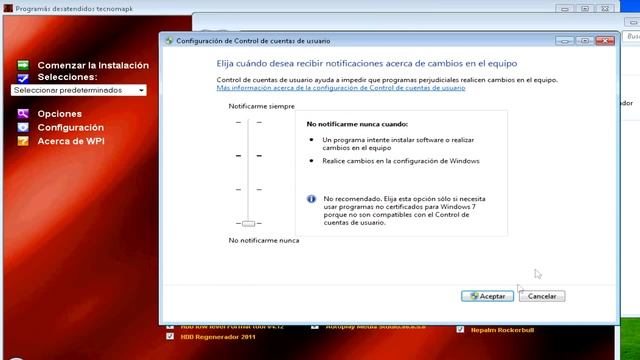Viewport: 640px width, 360px height.
Task: Click the Acerca de WPI icon
Action: coord(23,141)
